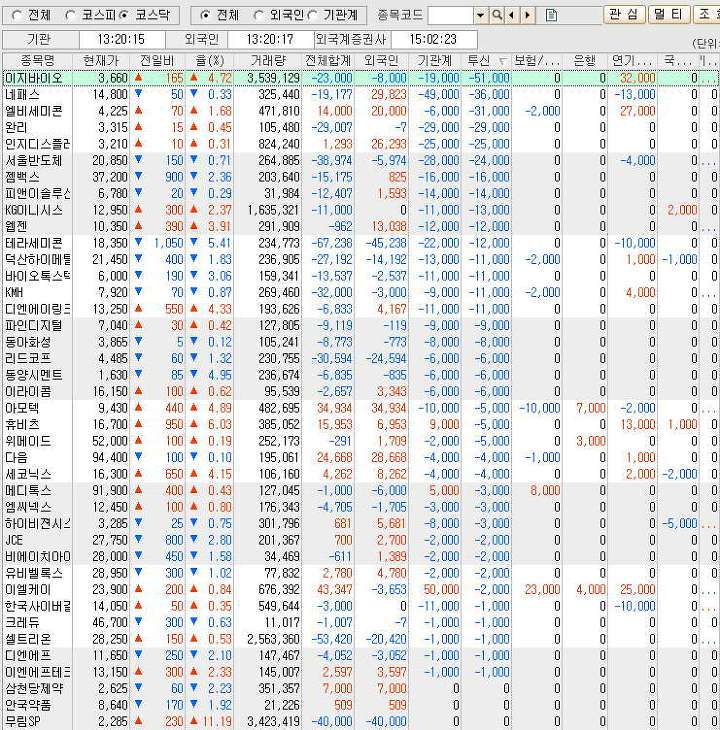This screenshot has width=720, height=730.
Task: Select the 디엔에프 stock name
Action: tap(28, 656)
